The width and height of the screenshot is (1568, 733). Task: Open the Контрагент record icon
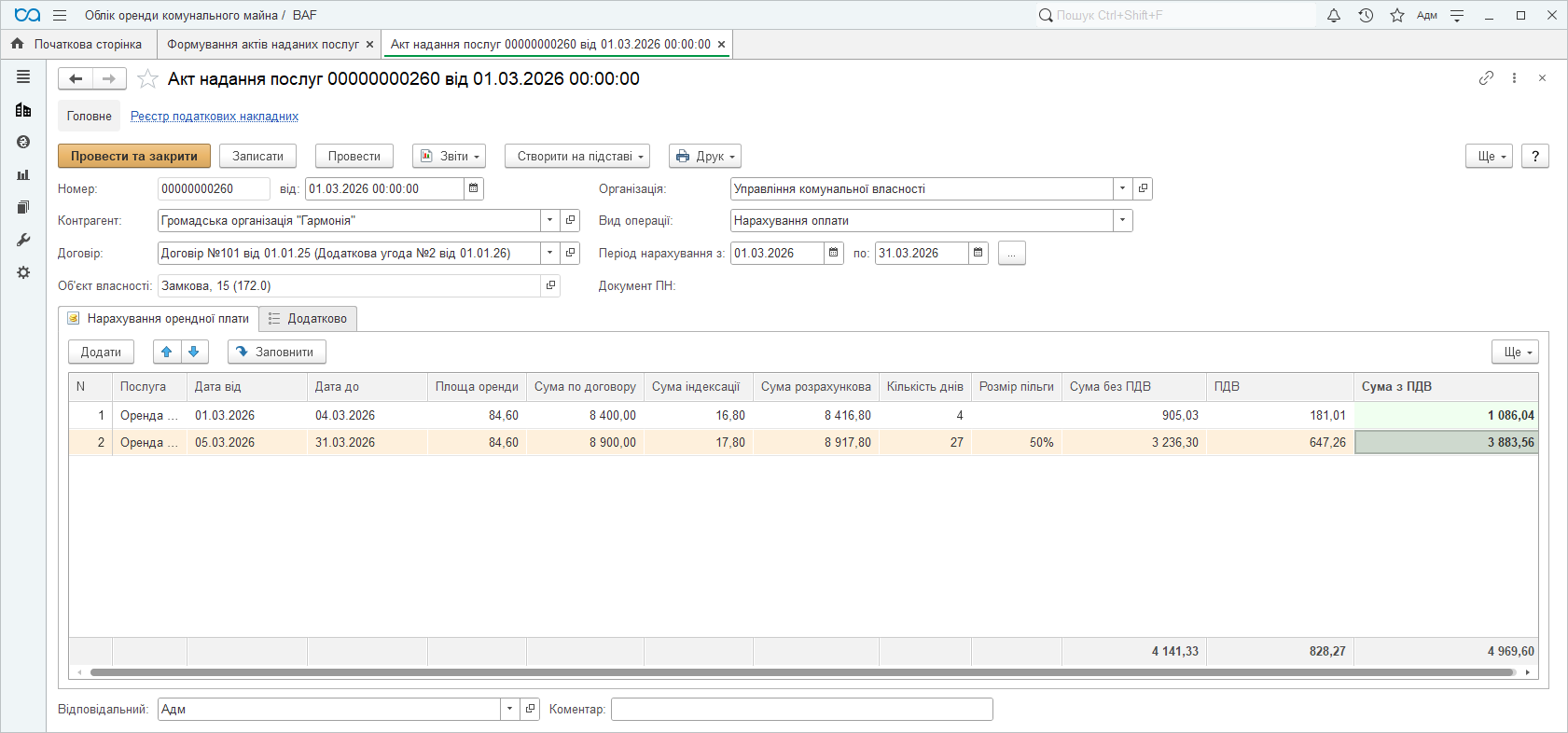[x=571, y=221]
